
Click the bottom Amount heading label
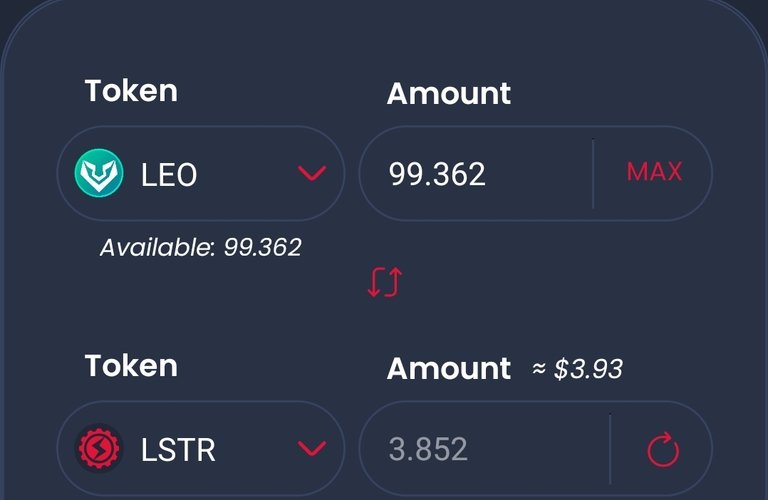point(449,368)
